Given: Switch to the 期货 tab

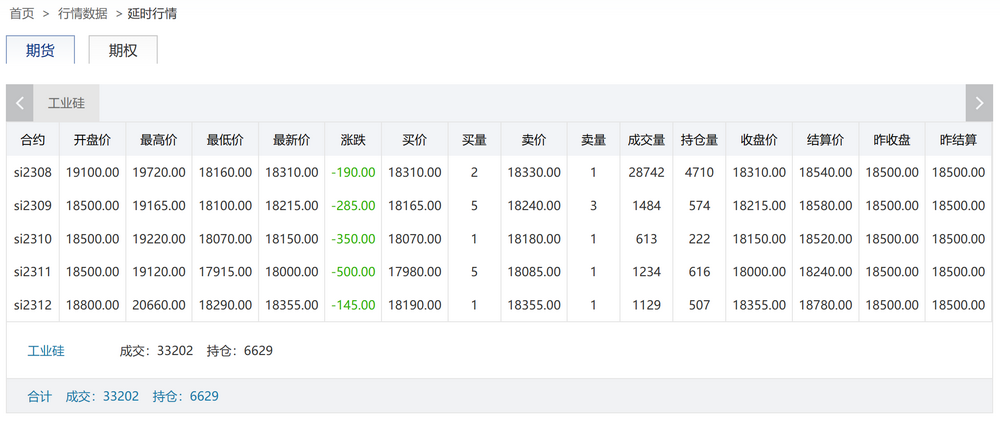Looking at the screenshot, I should coord(40,50).
